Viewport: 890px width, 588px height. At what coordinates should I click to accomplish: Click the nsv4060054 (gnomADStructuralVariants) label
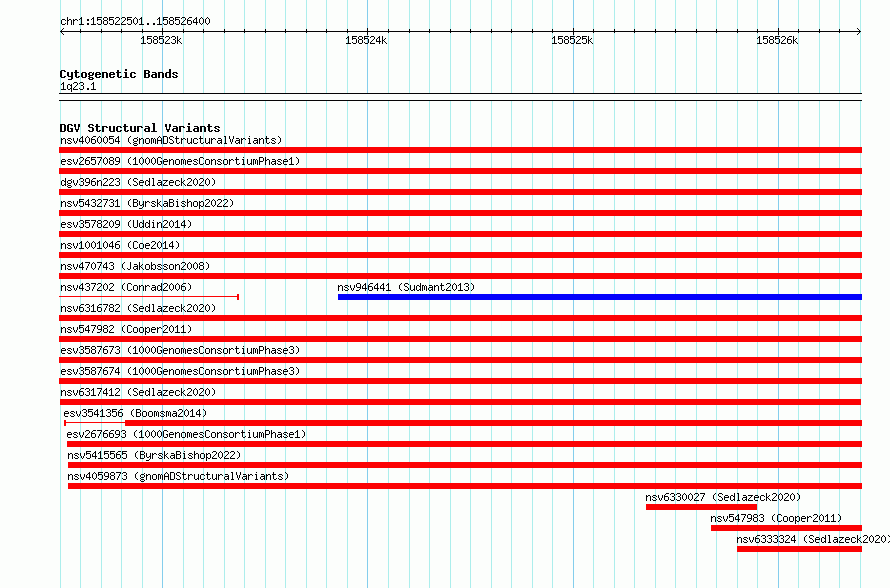pyautogui.click(x=171, y=140)
